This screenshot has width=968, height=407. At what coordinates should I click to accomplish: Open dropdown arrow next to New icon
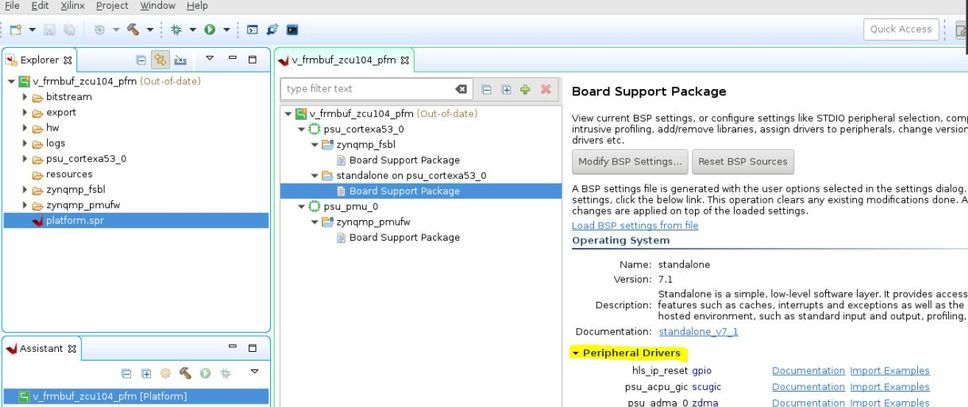point(32,30)
